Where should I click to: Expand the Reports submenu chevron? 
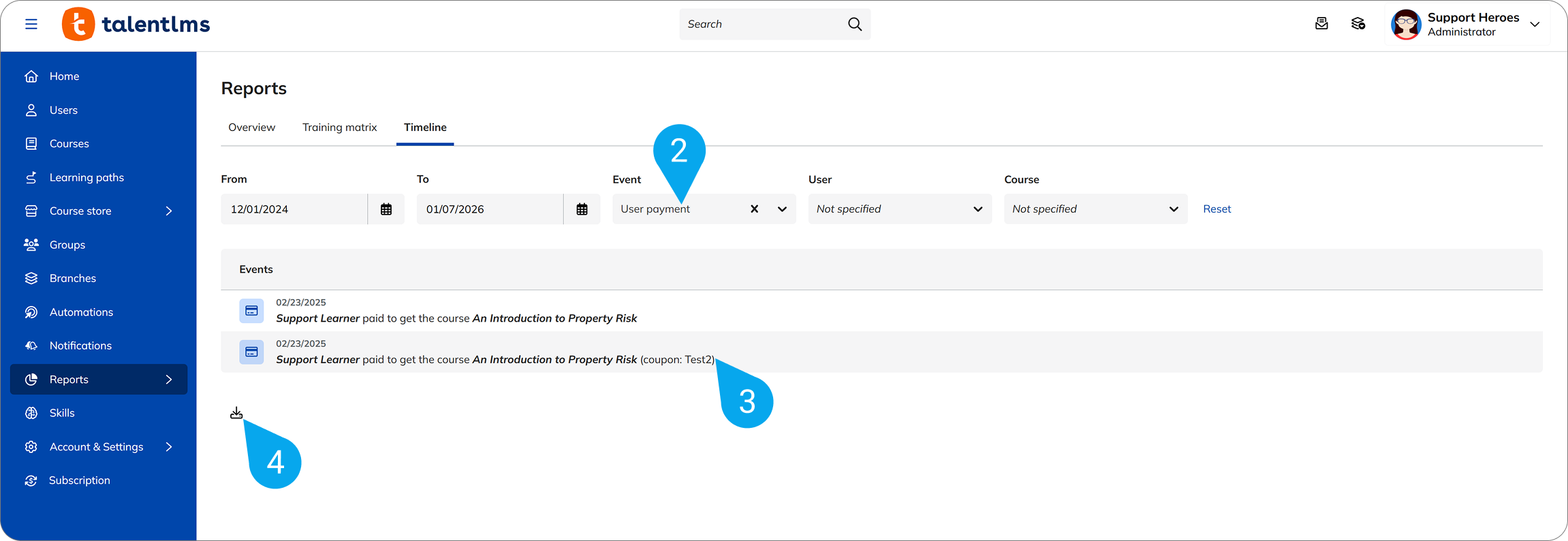click(169, 380)
